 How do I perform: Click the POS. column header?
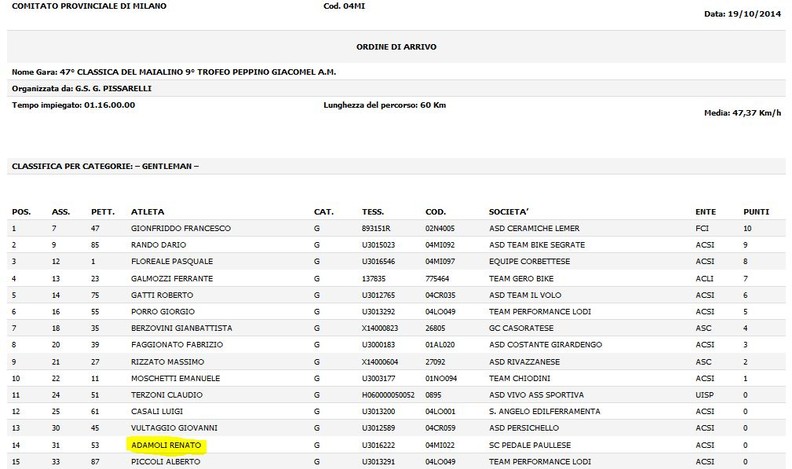(21, 212)
